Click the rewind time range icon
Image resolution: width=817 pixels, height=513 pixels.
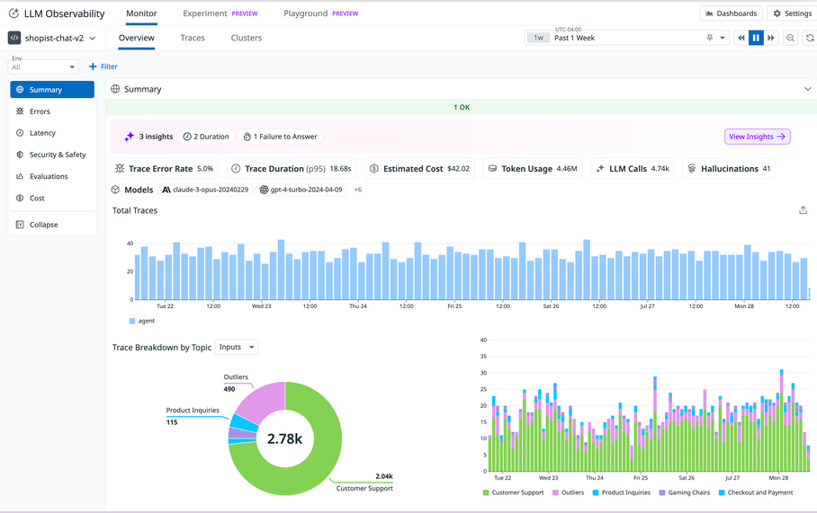[x=741, y=38]
